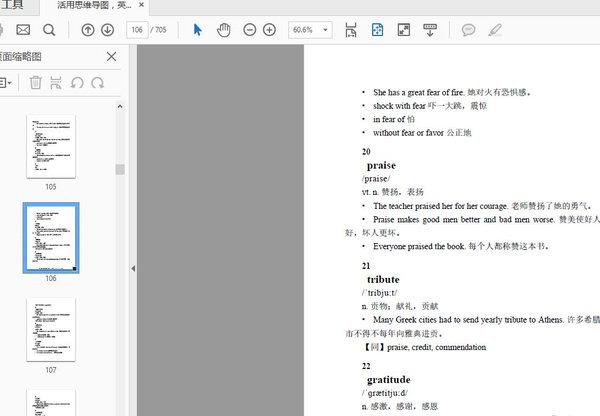The height and width of the screenshot is (416, 600).
Task: Open thumbnails panel options dropdown
Action: (5, 83)
